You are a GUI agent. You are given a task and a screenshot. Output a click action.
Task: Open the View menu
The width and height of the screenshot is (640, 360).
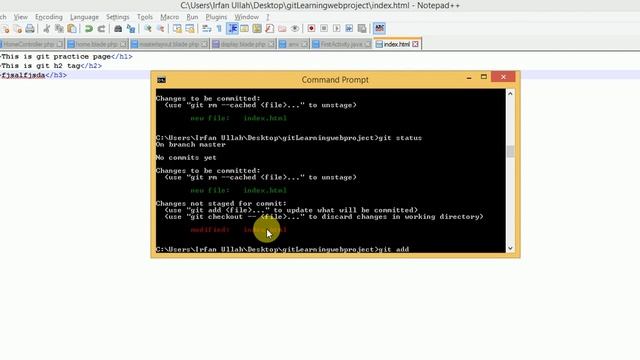coord(21,17)
